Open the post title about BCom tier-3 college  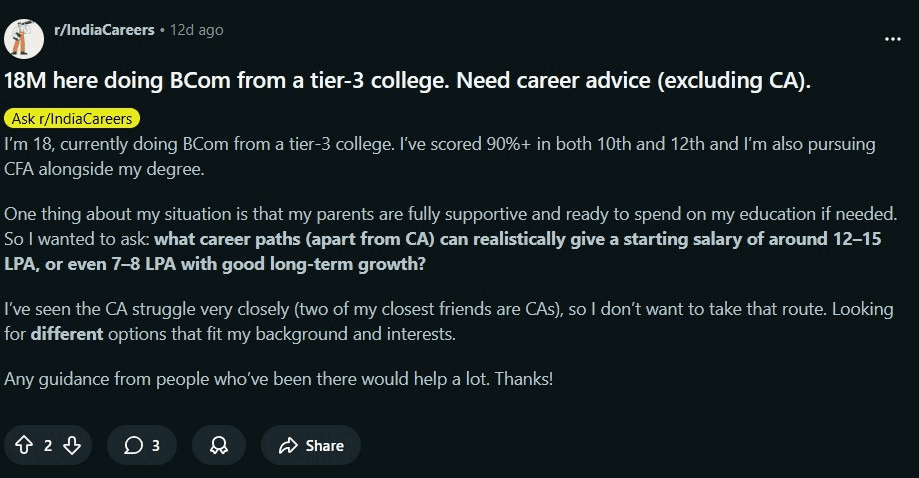(407, 81)
